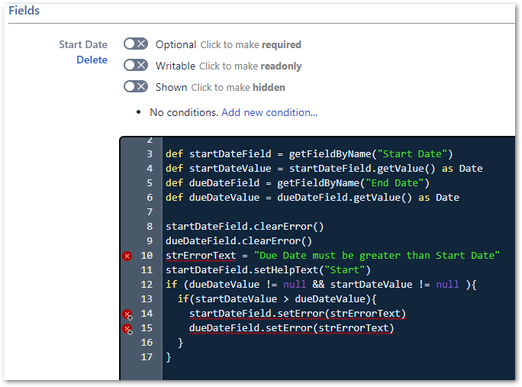Click the 'Optional' toggle label text

(176, 45)
